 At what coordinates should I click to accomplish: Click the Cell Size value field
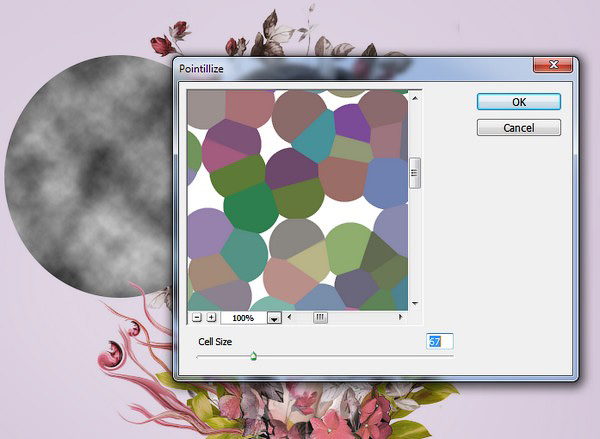440,341
